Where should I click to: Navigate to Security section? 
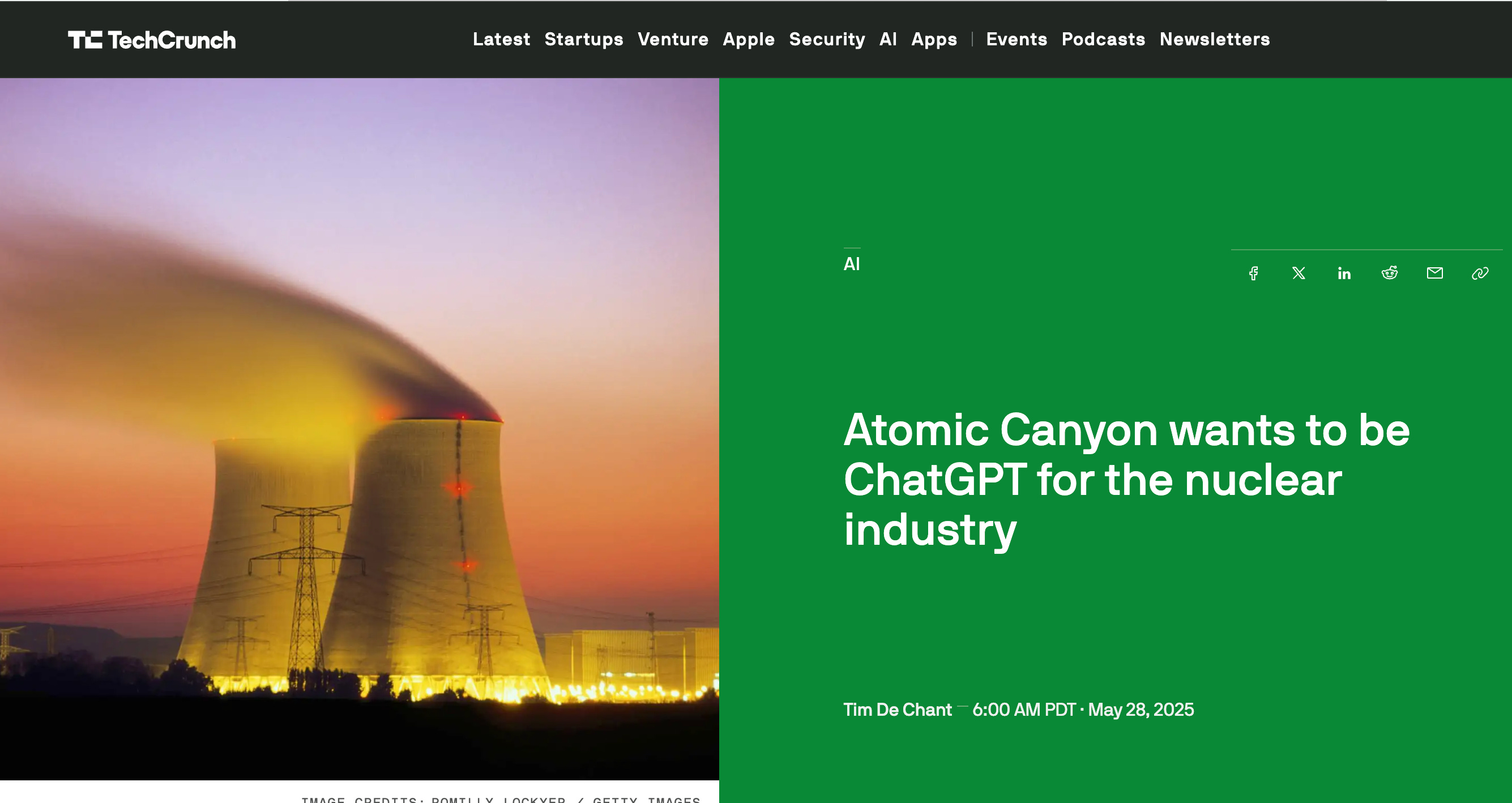826,39
